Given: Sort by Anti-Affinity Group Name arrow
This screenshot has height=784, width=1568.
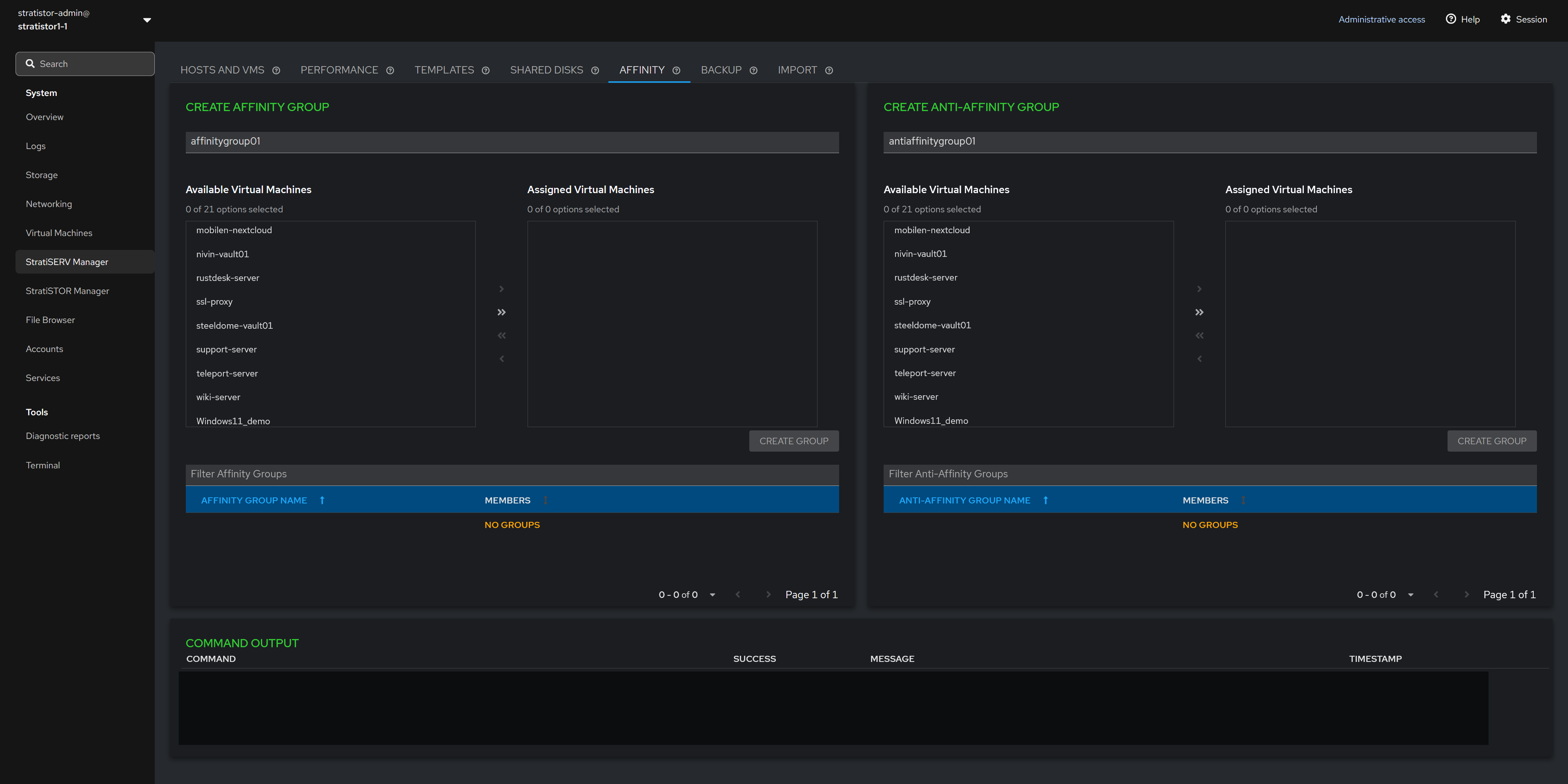Looking at the screenshot, I should coord(1045,500).
